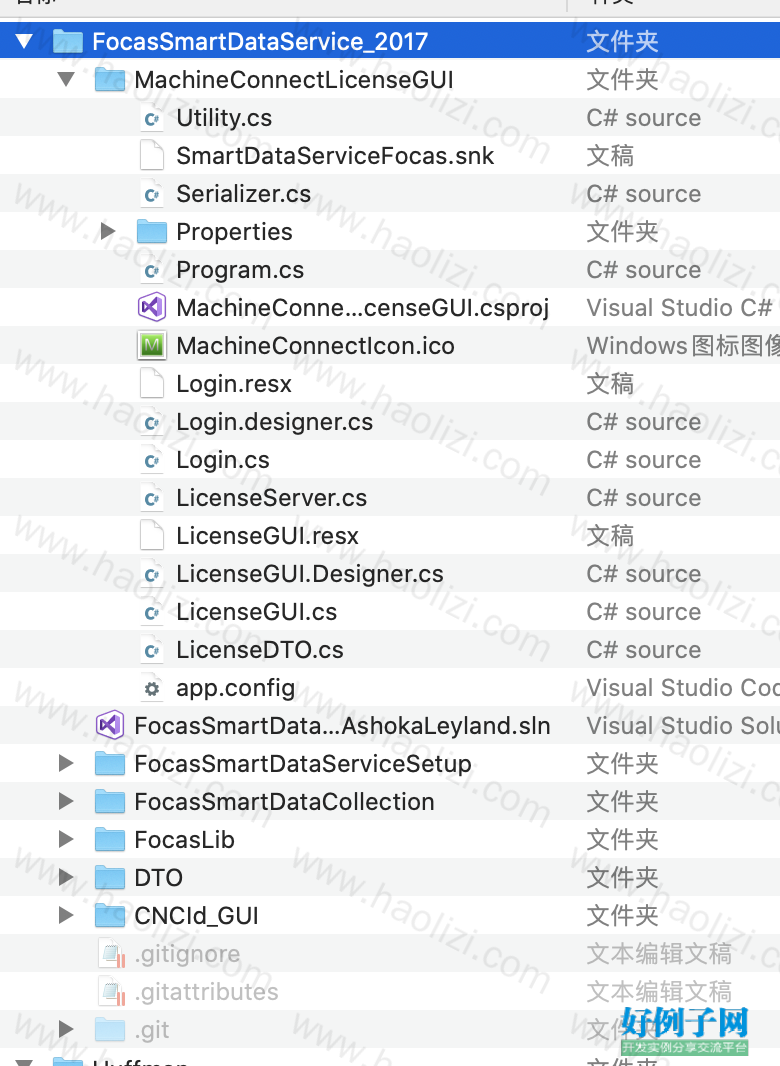Click the Login.designer.cs file icon
Screen dimensions: 780x1066
[152, 422]
